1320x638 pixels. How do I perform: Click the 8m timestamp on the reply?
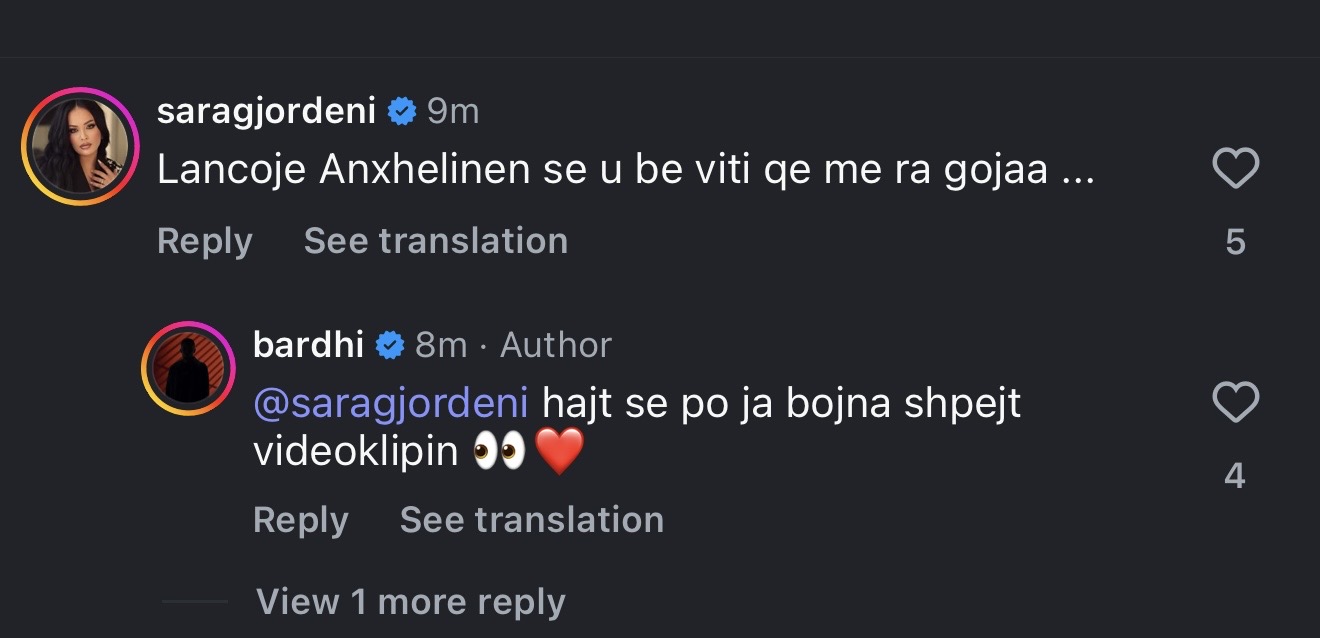441,346
